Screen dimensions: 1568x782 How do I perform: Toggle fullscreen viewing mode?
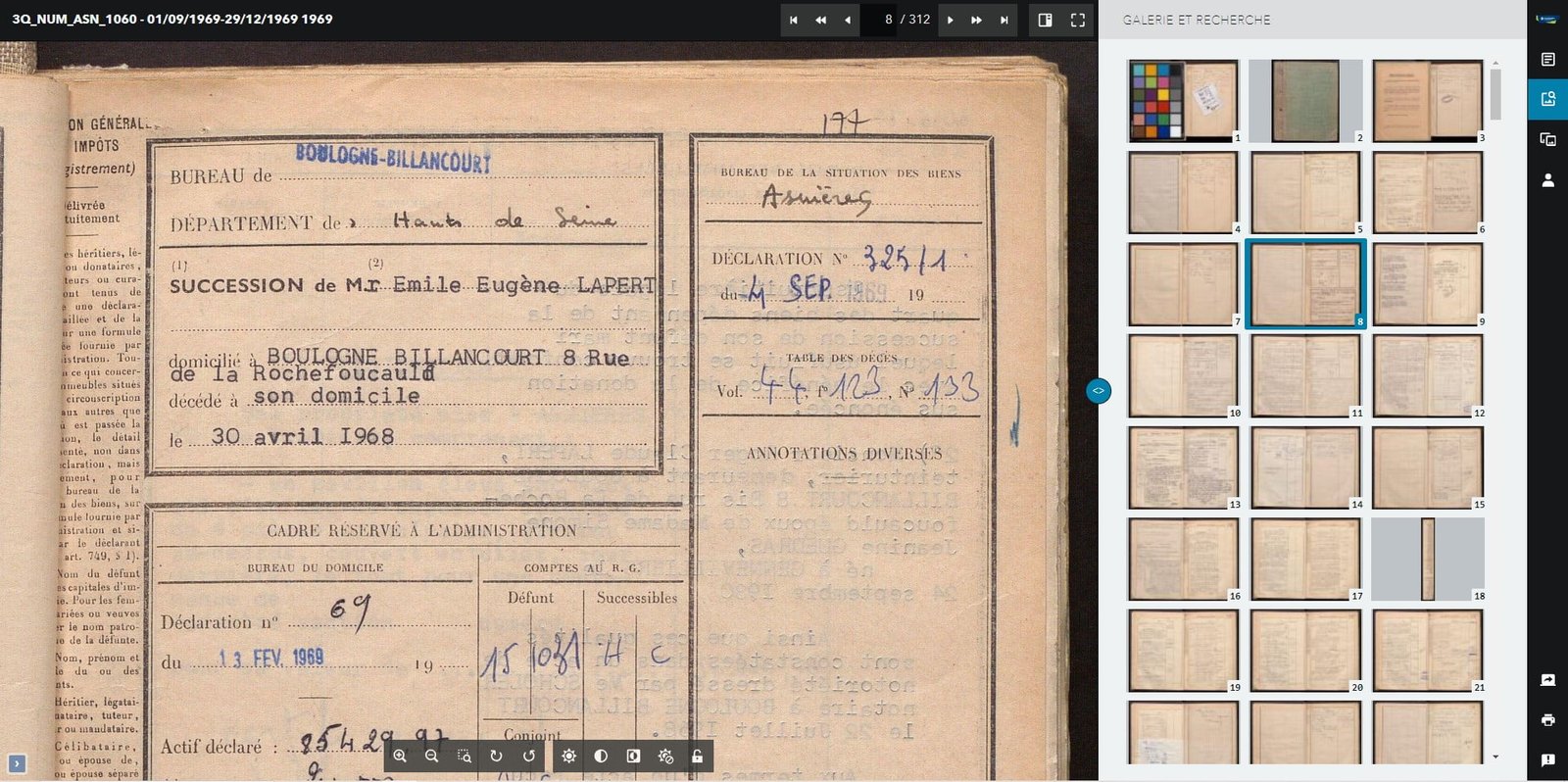coord(1078,20)
